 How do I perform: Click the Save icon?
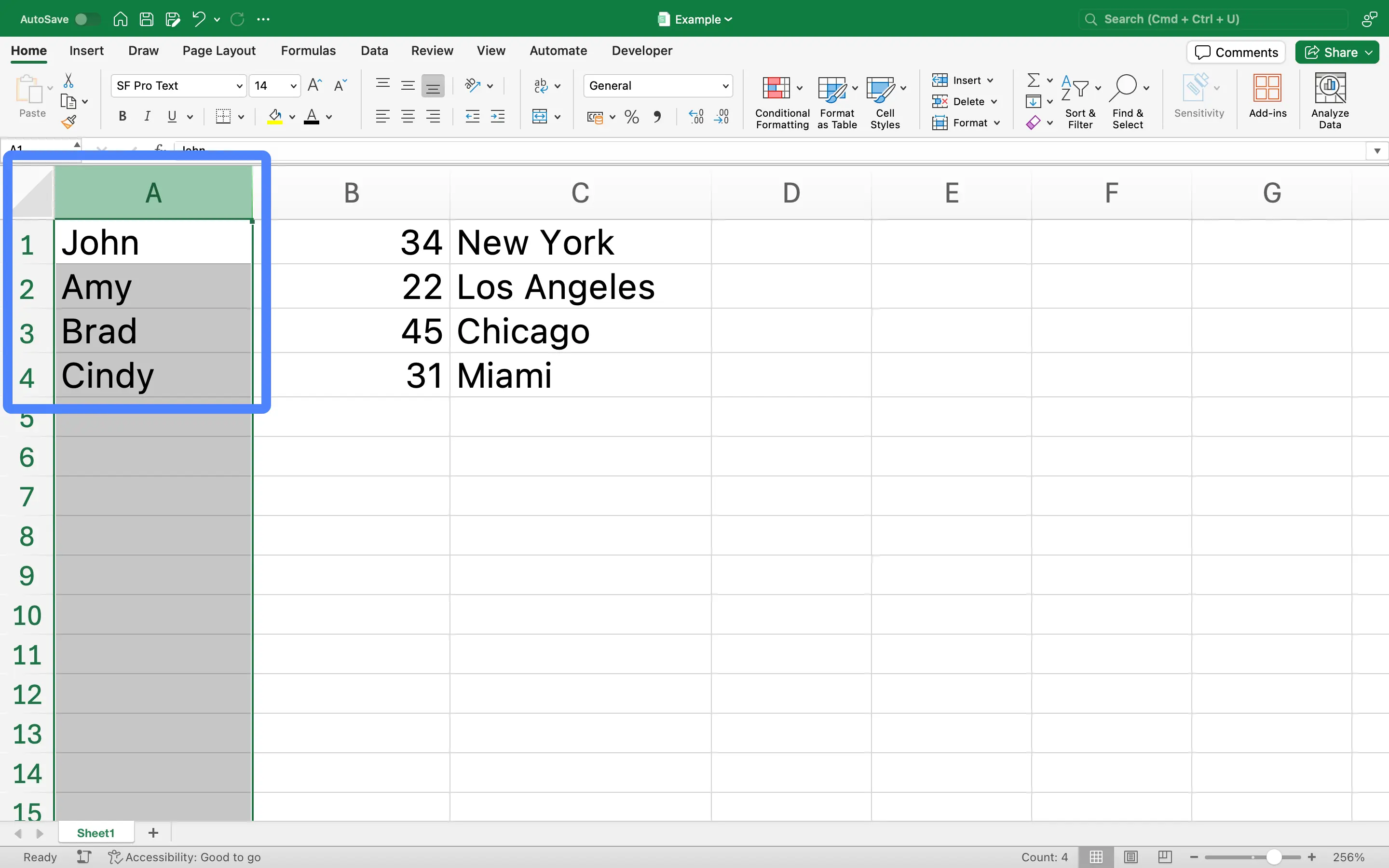146,19
